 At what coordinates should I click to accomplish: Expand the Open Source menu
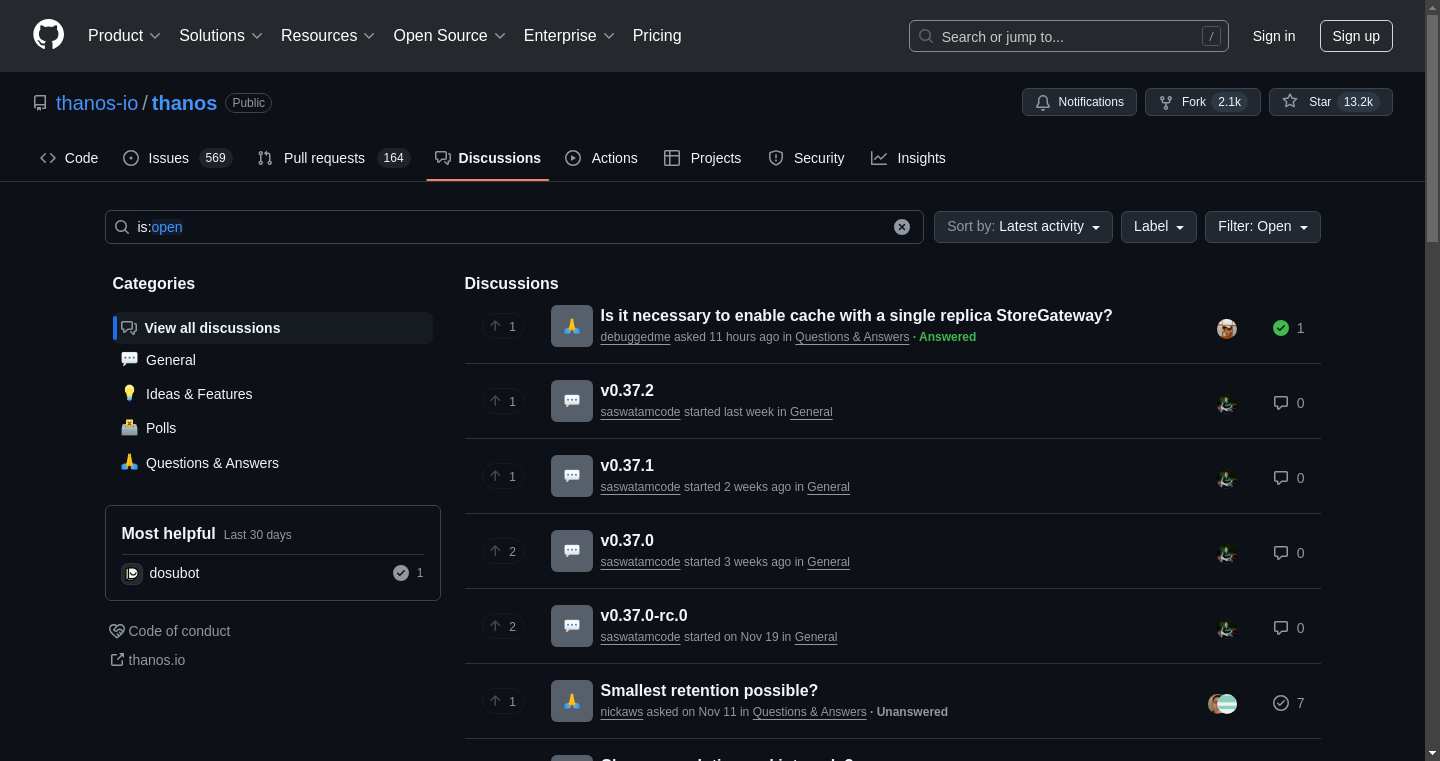449,36
